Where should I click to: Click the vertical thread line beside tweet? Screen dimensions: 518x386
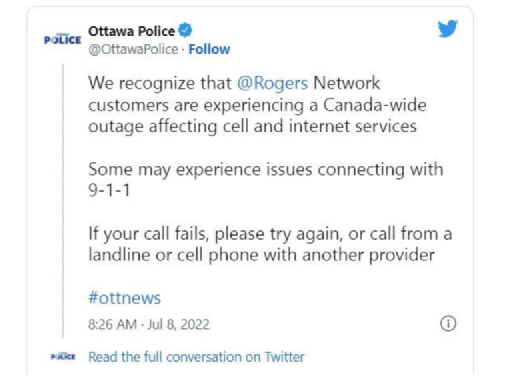coord(63,201)
